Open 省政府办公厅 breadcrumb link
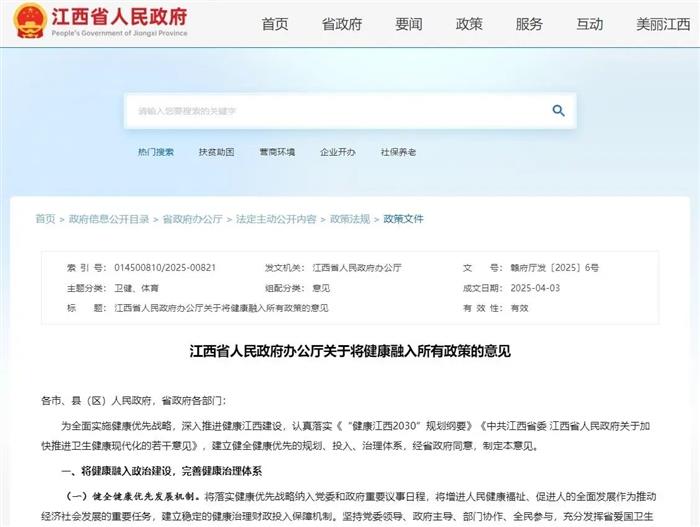The image size is (700, 527). pyautogui.click(x=192, y=219)
